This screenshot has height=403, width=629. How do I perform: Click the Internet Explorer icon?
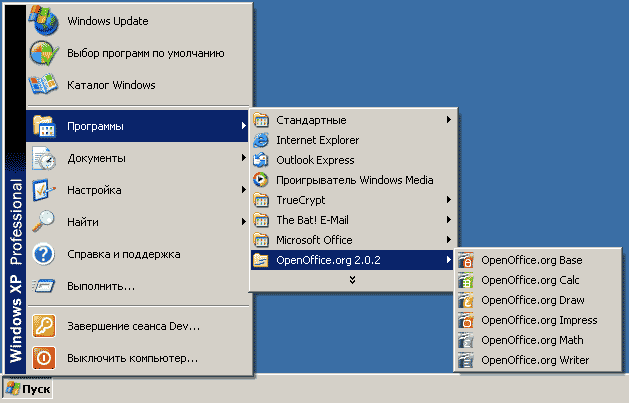point(261,140)
